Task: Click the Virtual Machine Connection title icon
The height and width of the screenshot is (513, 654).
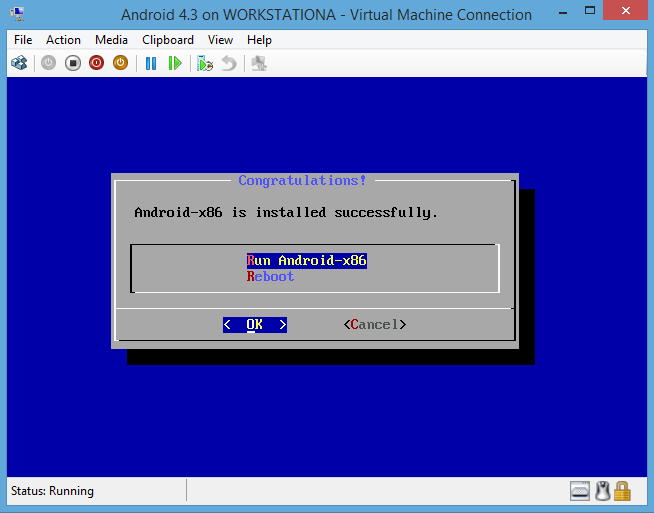Action: (18, 14)
